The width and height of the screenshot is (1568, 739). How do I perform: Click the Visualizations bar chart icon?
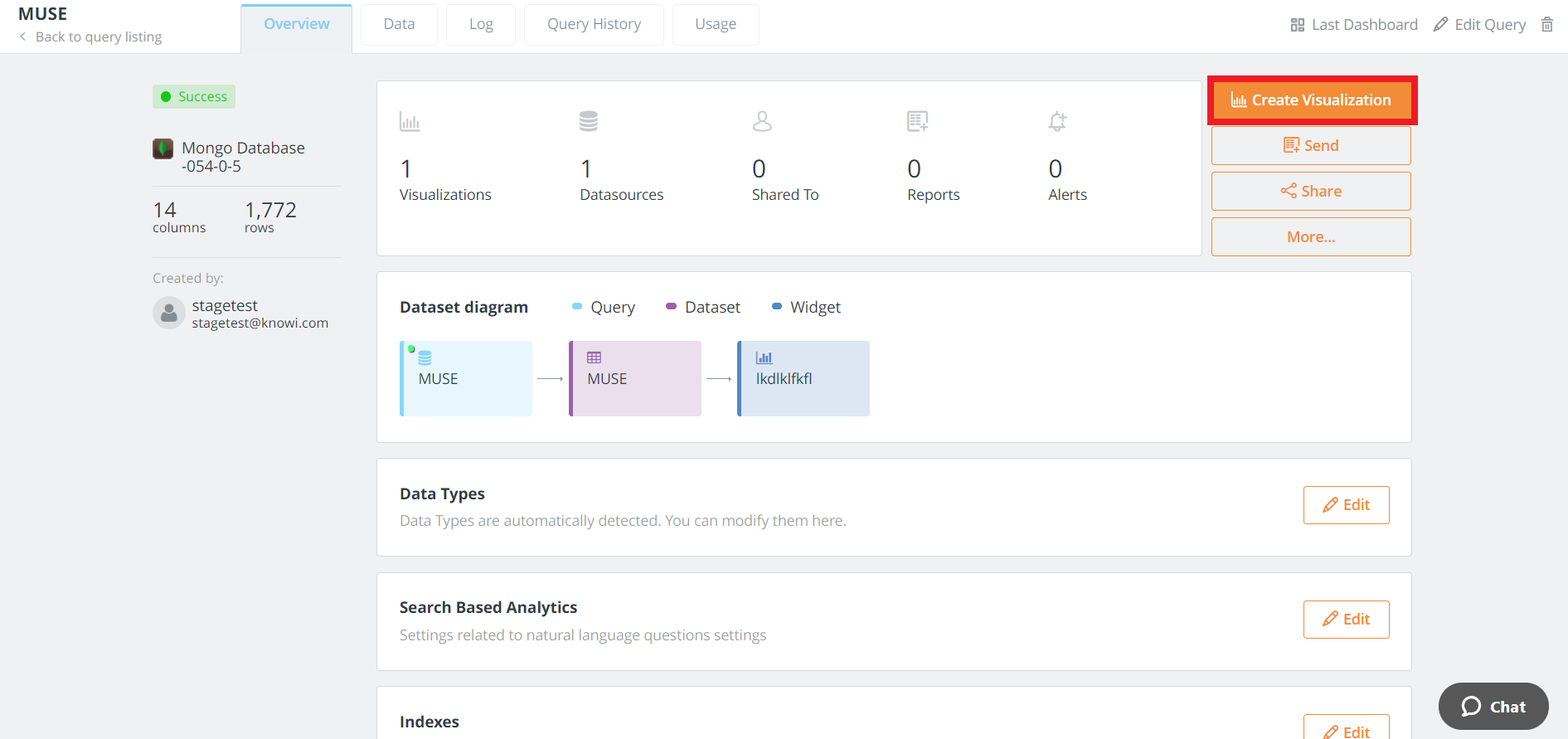(410, 122)
